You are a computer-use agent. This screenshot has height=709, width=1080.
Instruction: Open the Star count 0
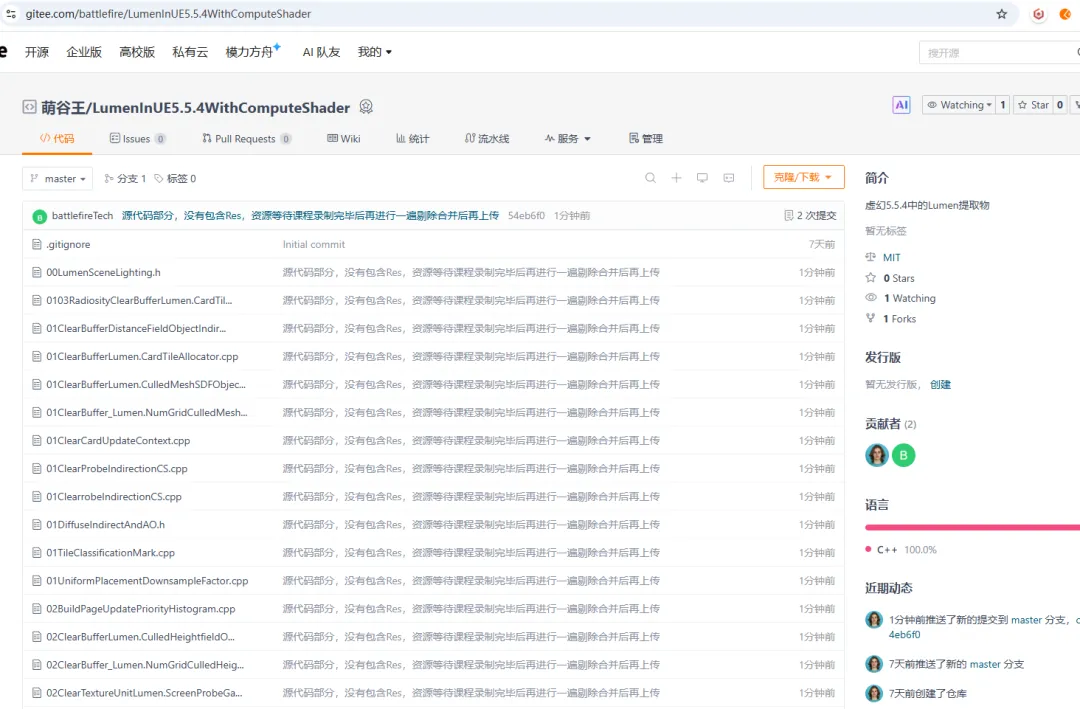1059,105
